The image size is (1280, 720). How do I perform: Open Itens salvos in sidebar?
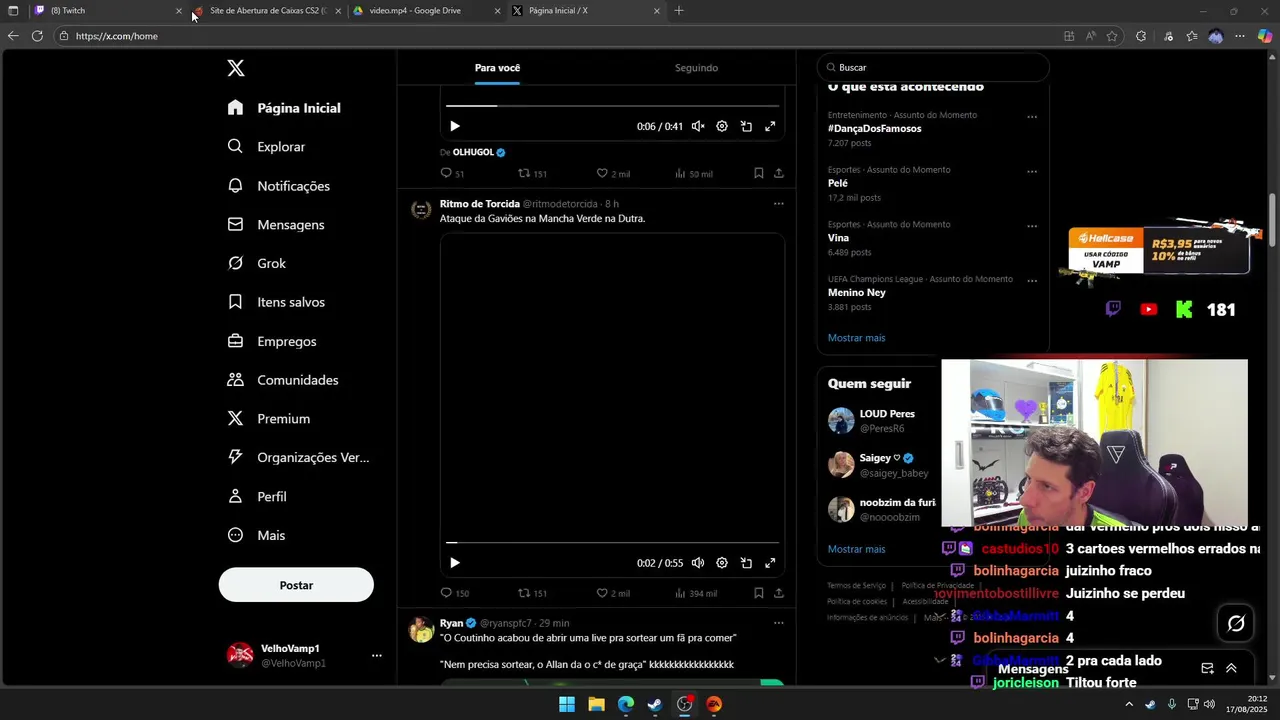click(276, 302)
